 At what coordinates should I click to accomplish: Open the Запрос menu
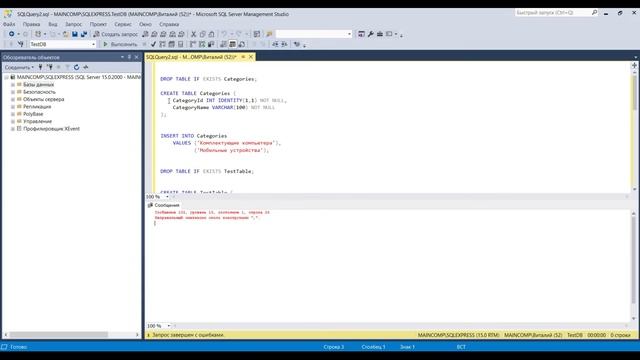[73, 24]
